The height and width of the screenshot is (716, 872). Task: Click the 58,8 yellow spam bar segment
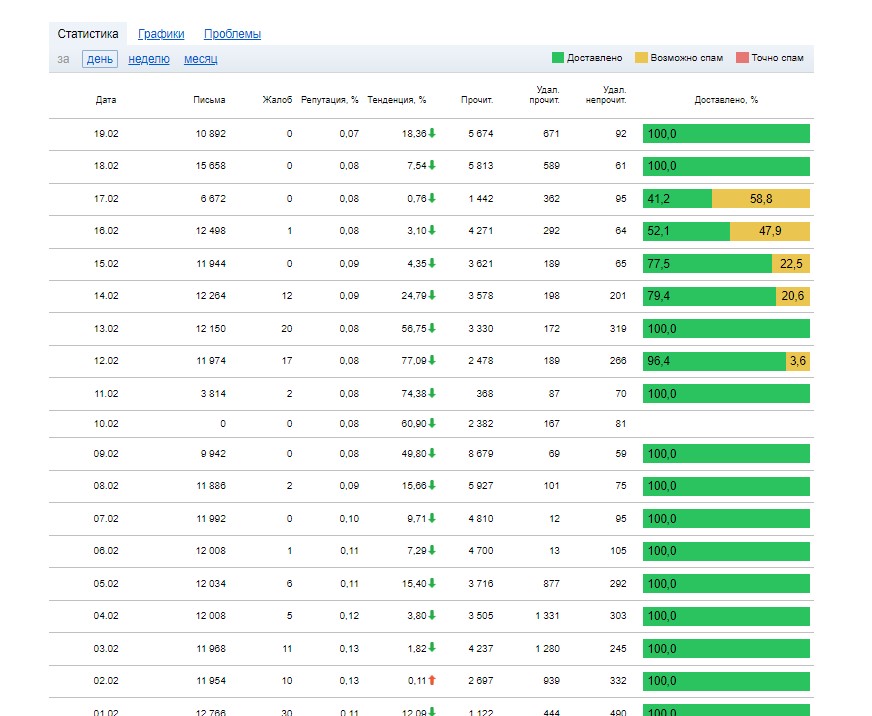761,199
